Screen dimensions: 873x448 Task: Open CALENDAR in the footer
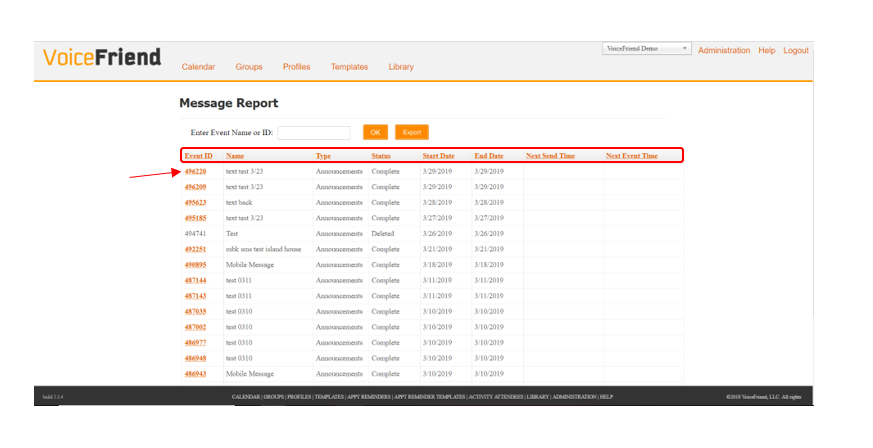[246, 397]
